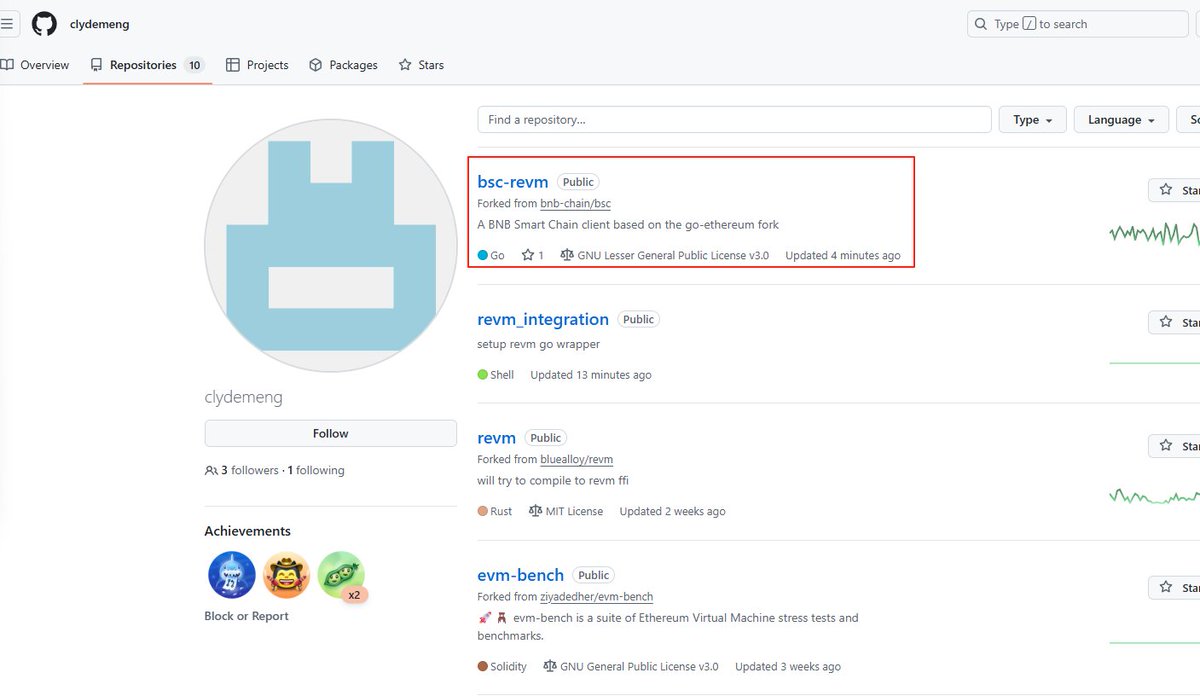Click 'Updated 2 weeks ago' text
1200x696 pixels.
(x=672, y=511)
